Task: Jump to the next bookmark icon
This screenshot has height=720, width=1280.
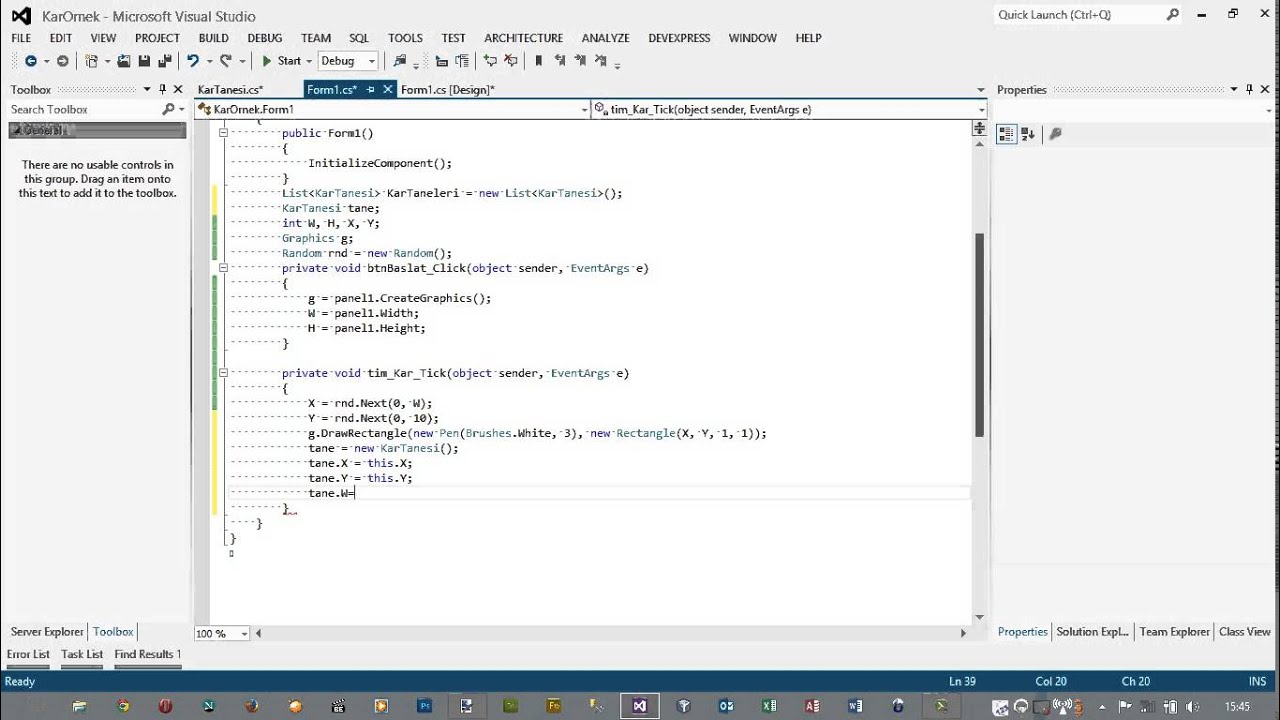Action: [x=580, y=61]
